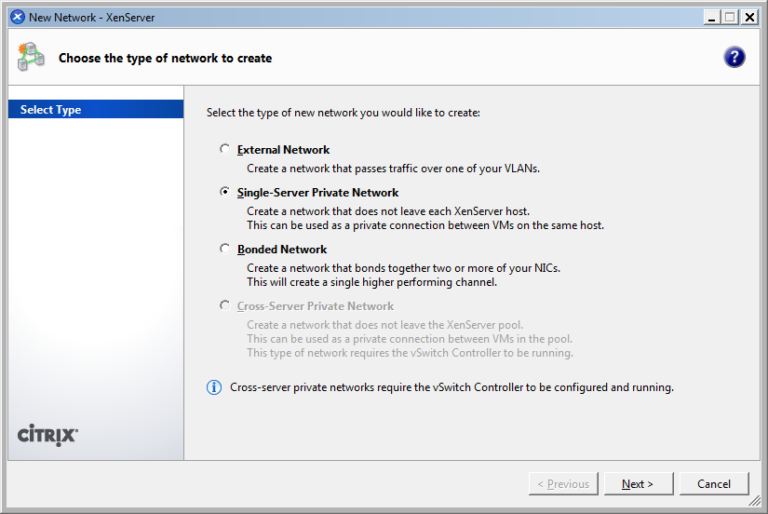Viewport: 768px width, 514px height.
Task: Click the Single-Server Private Network label
Action: click(x=318, y=192)
